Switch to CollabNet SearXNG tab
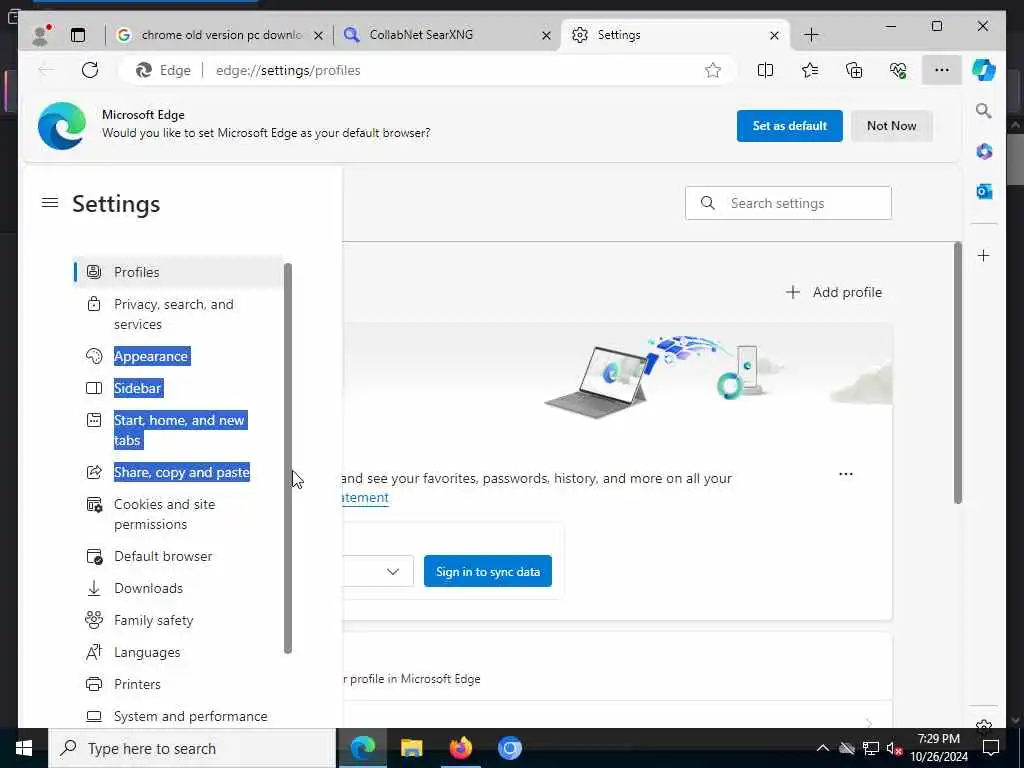The height and width of the screenshot is (768, 1024). [x=447, y=35]
